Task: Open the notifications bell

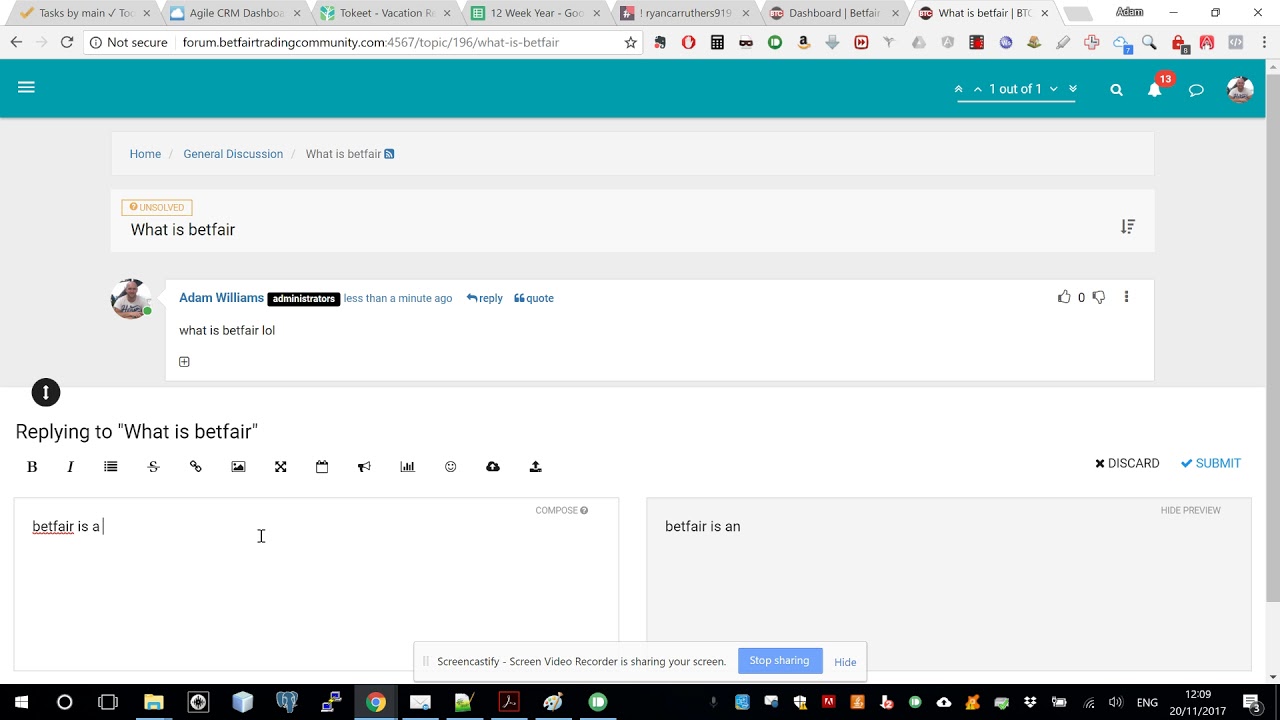Action: 1154,89
